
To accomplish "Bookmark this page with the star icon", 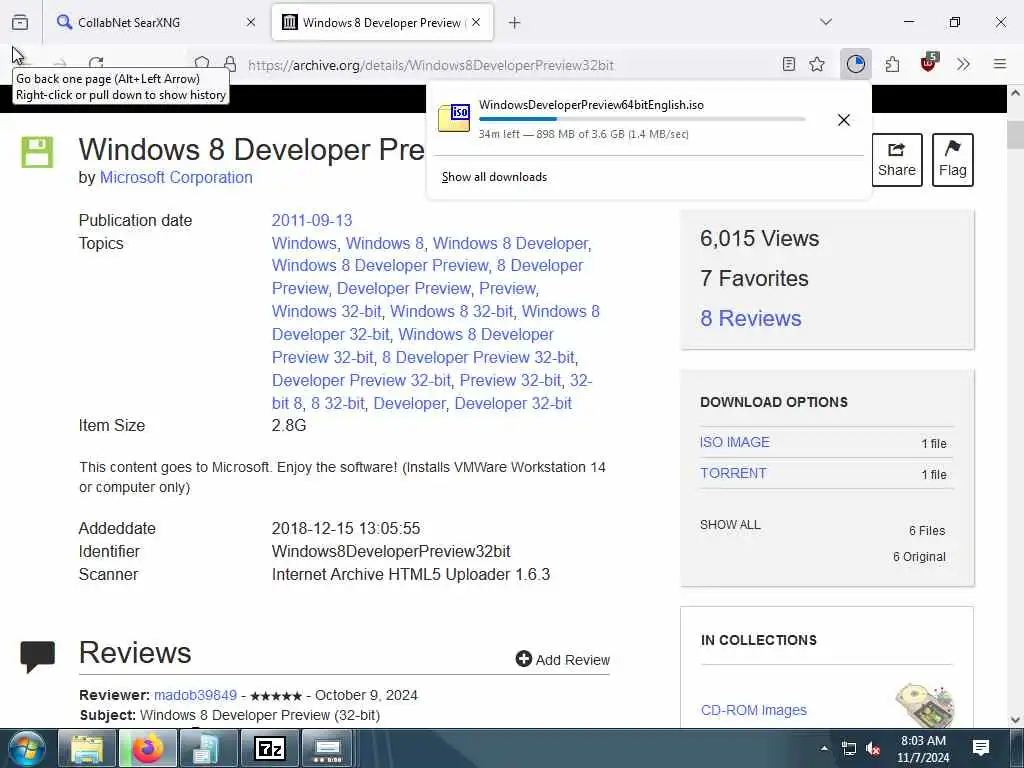I will click(x=817, y=64).
